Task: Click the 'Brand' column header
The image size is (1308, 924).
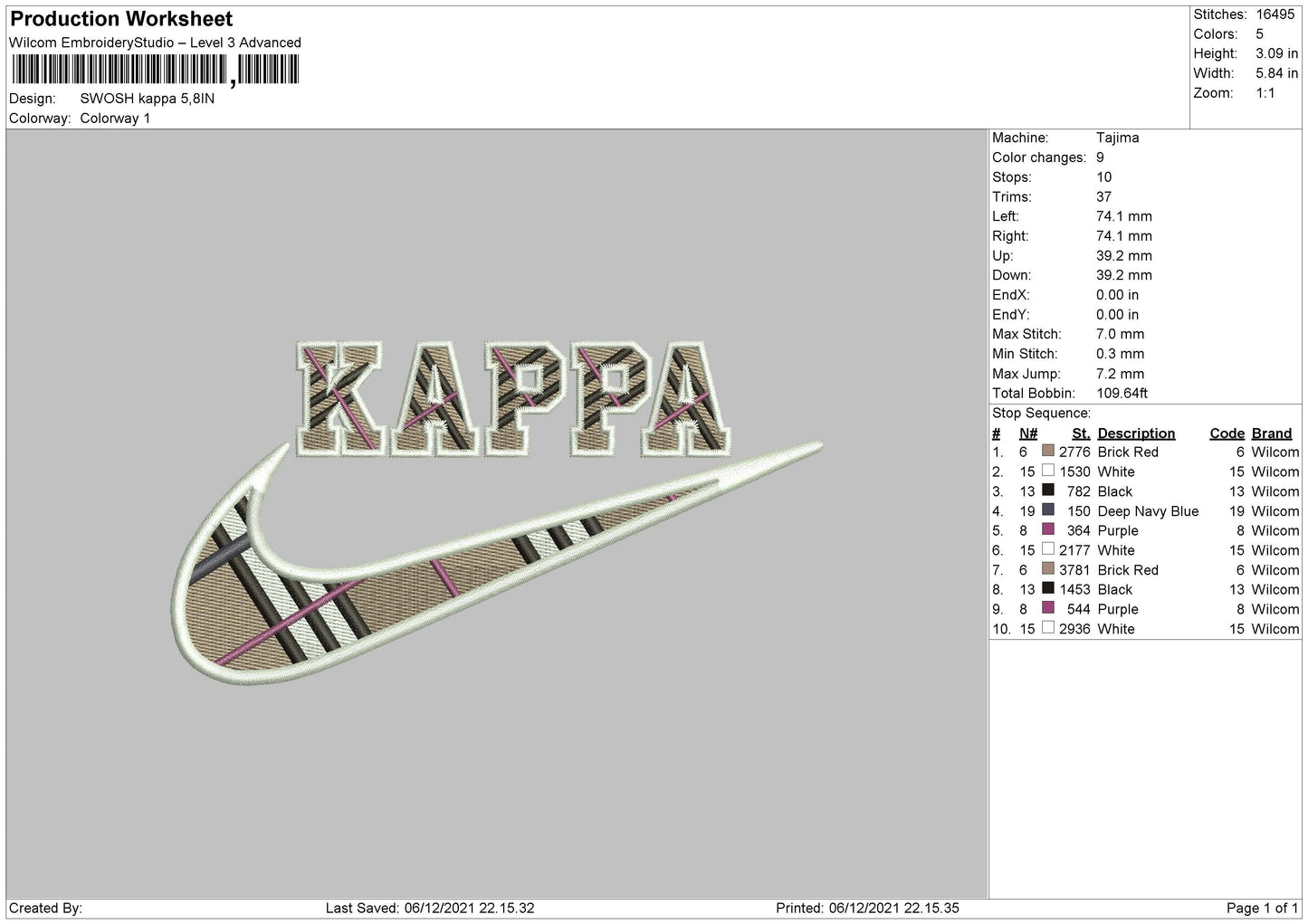Action: click(x=1272, y=433)
